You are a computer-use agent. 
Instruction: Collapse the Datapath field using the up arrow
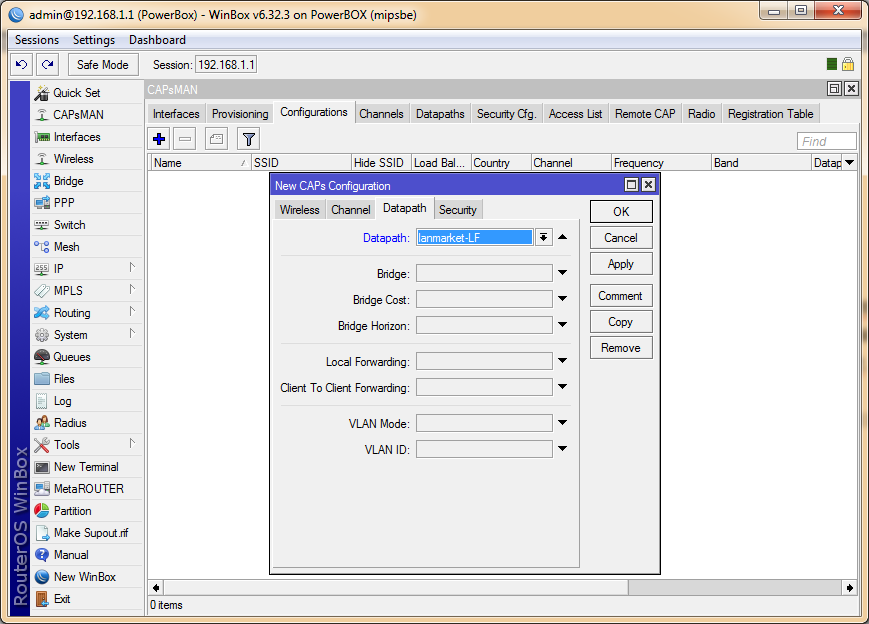tap(562, 237)
